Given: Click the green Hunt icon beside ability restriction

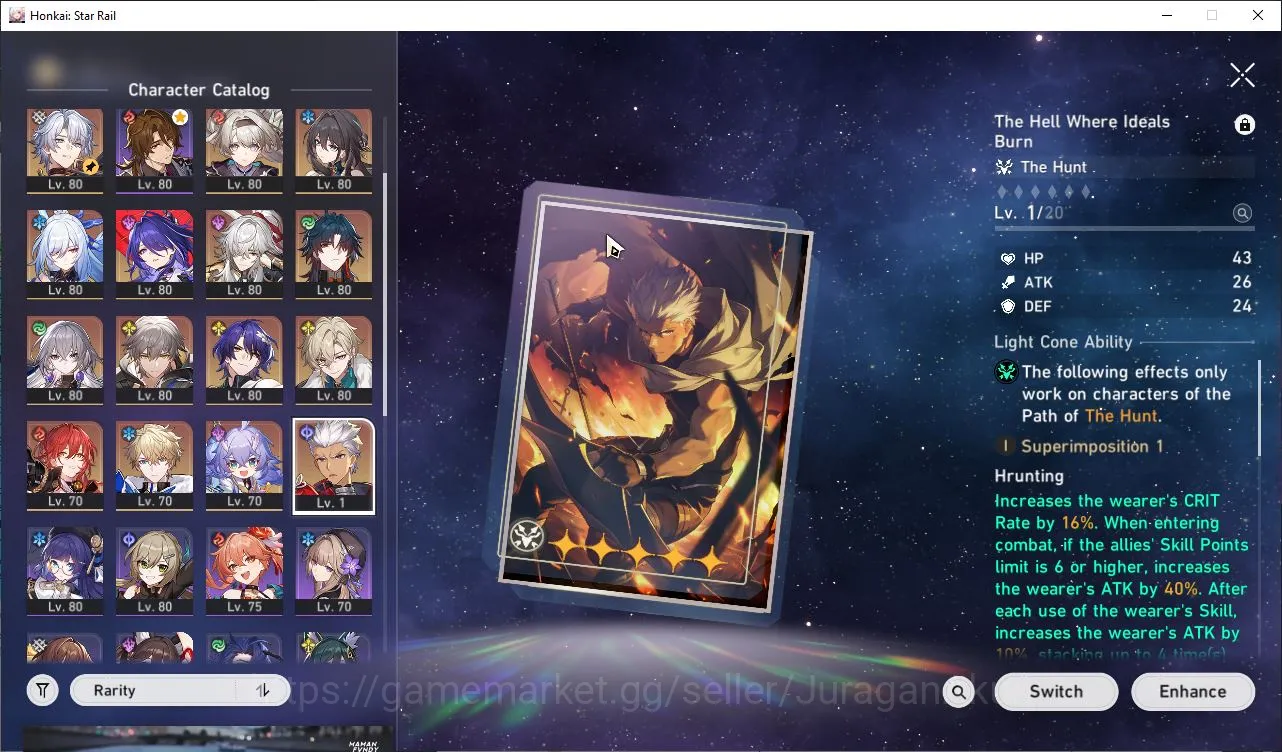Looking at the screenshot, I should [1006, 372].
